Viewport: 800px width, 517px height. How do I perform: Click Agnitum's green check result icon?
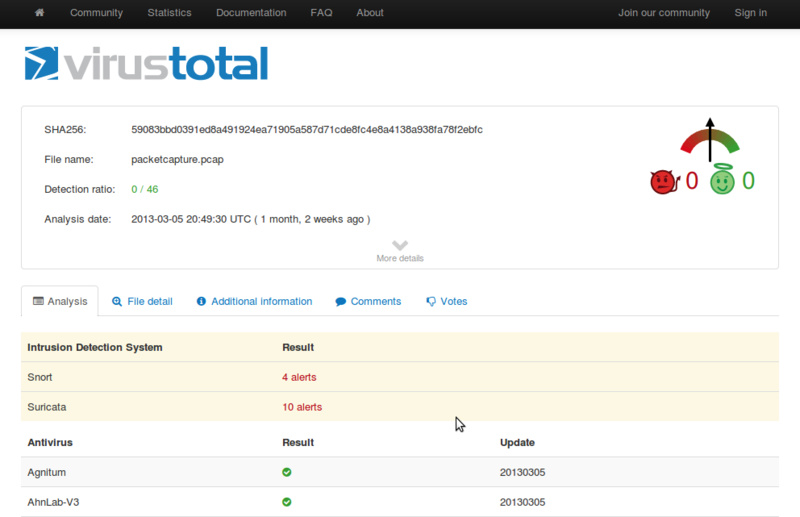pyautogui.click(x=287, y=472)
